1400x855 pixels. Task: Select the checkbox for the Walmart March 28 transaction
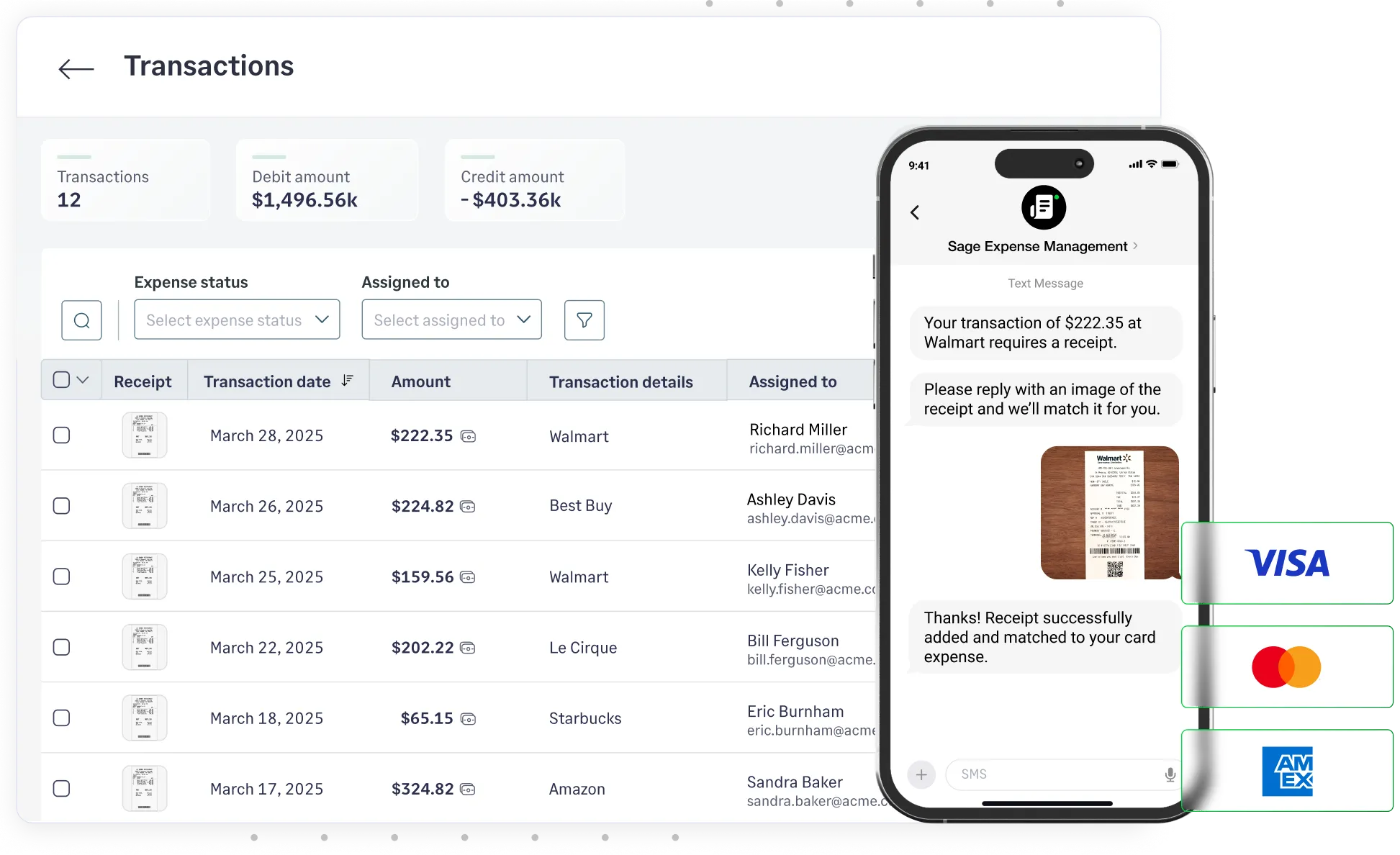coord(62,435)
